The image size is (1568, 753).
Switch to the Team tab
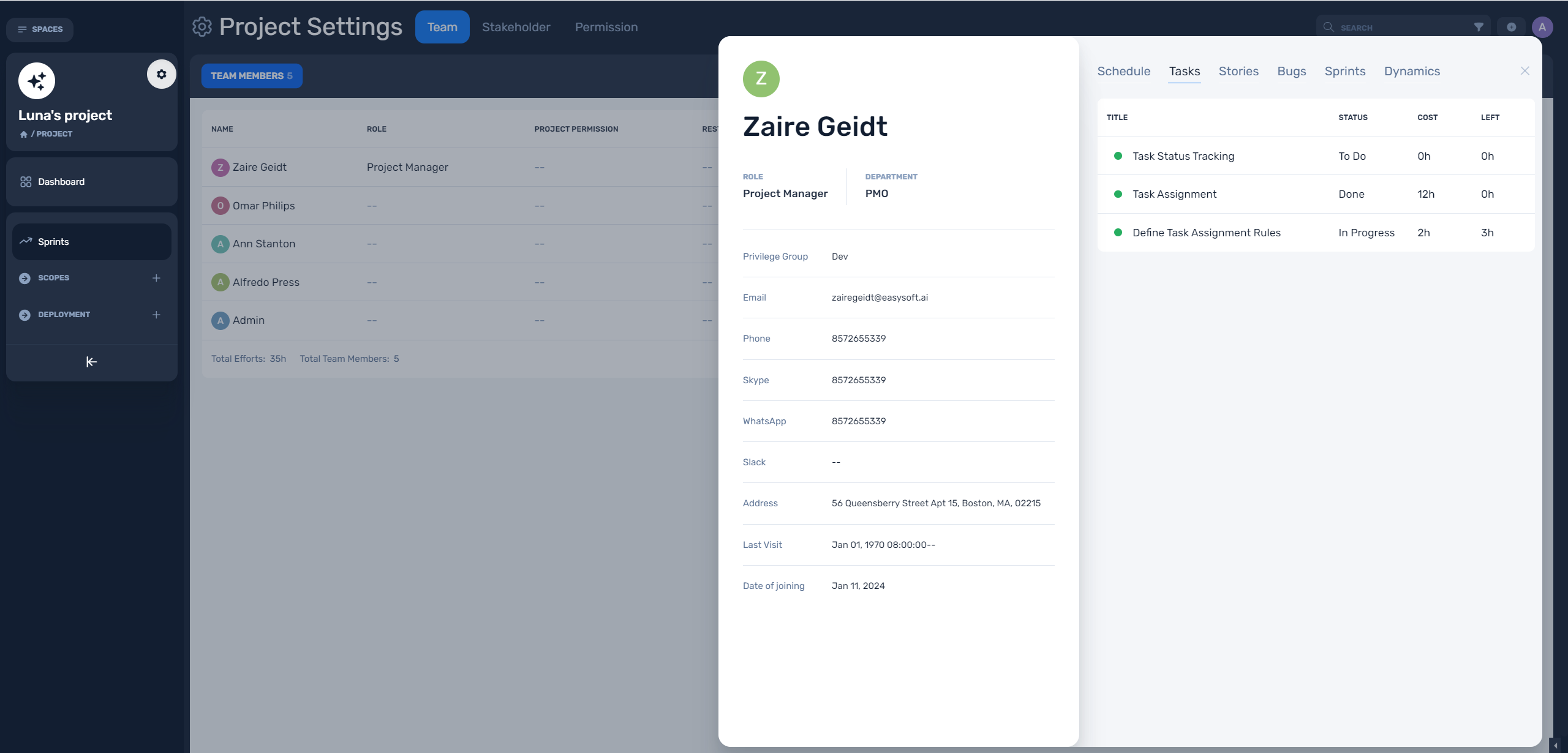tap(442, 27)
